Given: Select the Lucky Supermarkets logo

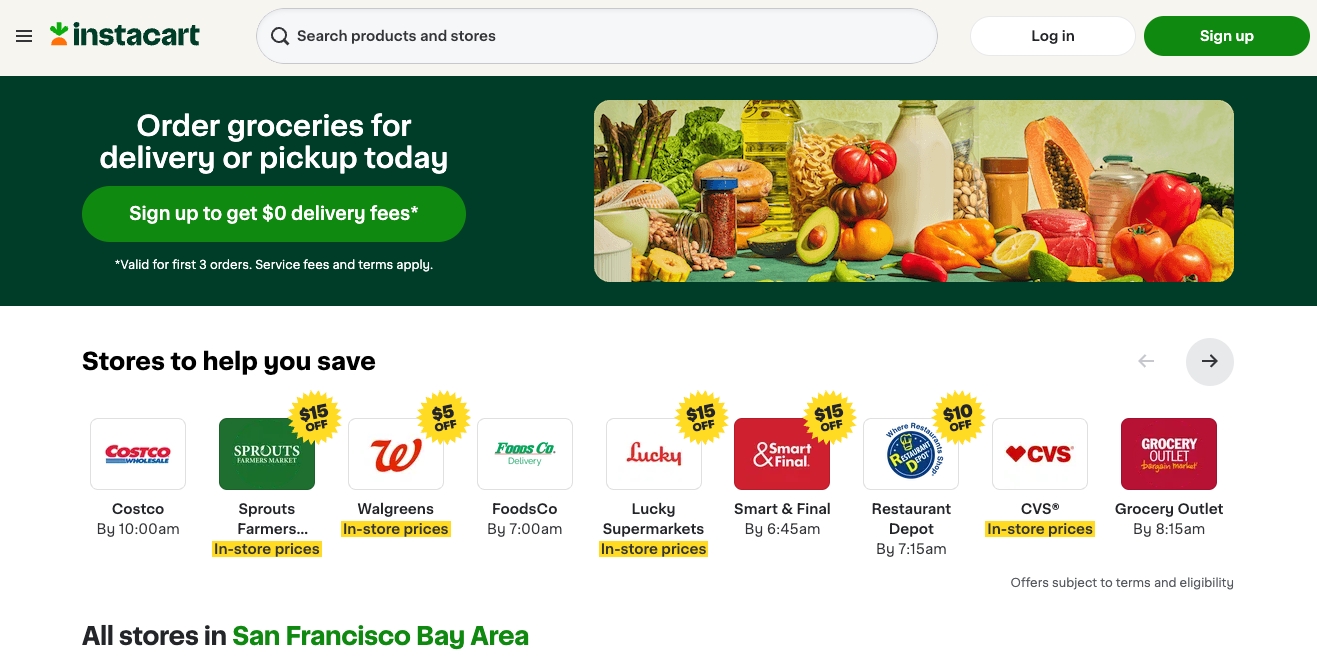Looking at the screenshot, I should [654, 454].
